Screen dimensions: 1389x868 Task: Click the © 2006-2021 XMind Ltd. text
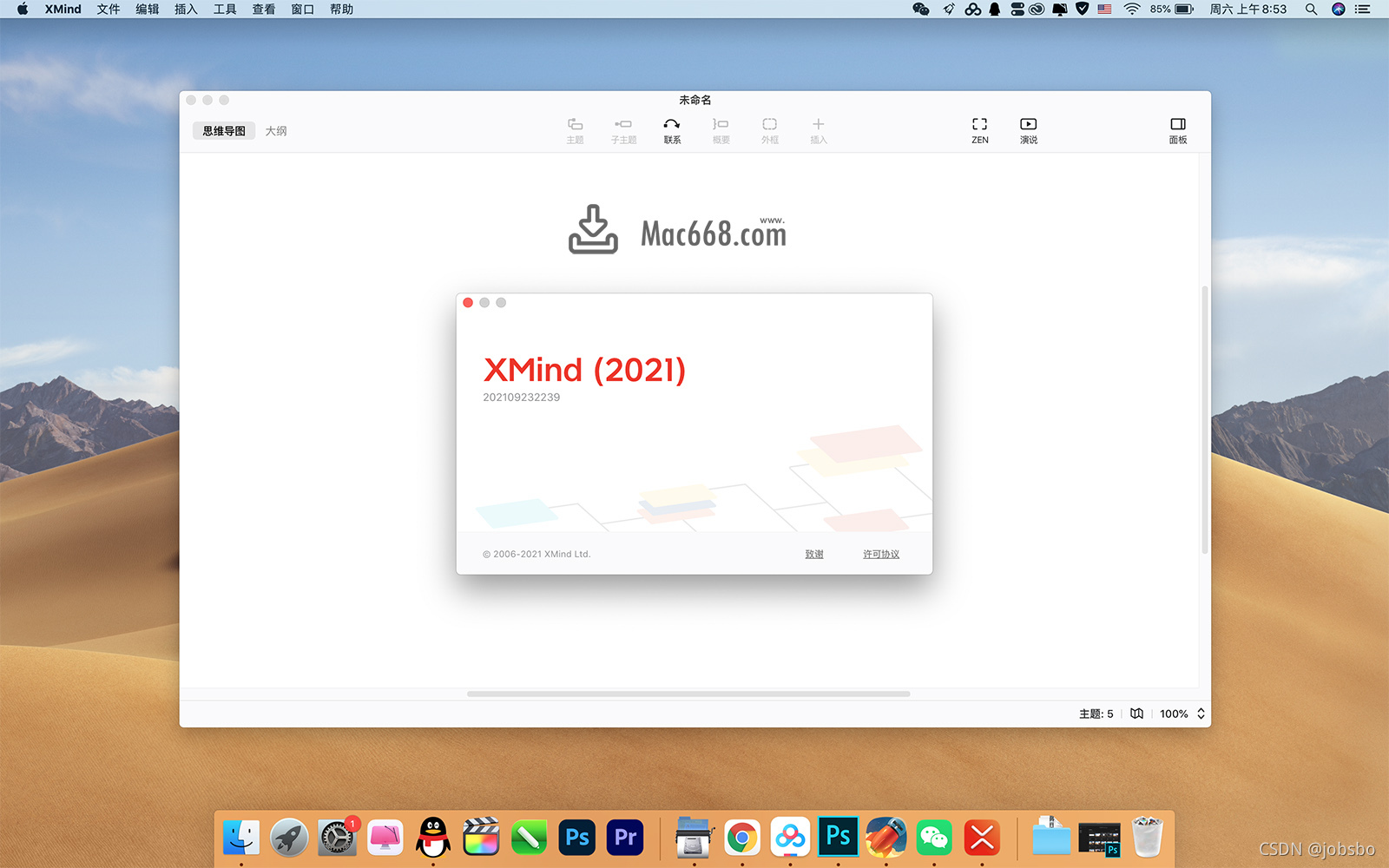click(537, 554)
